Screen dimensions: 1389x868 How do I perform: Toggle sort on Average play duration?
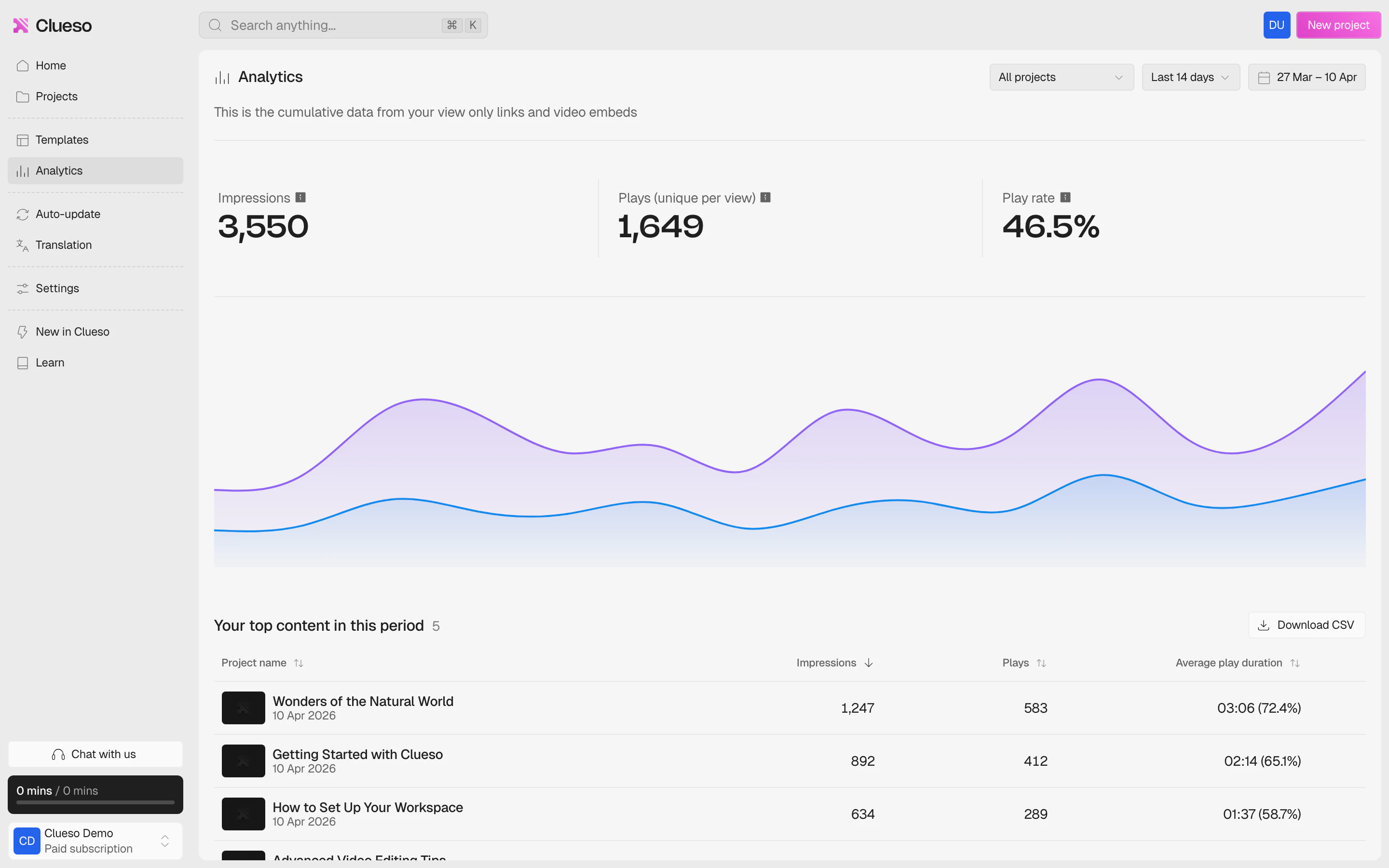tap(1295, 663)
